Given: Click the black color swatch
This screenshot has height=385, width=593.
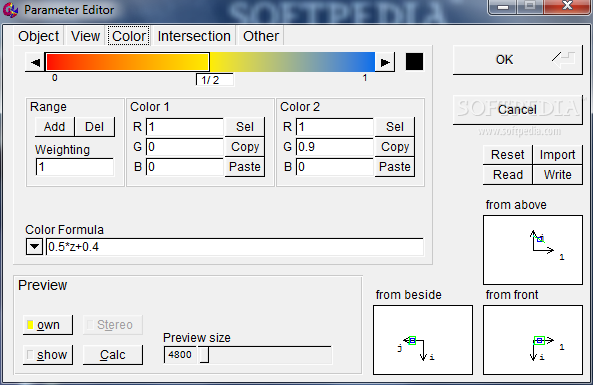Looking at the screenshot, I should [414, 61].
